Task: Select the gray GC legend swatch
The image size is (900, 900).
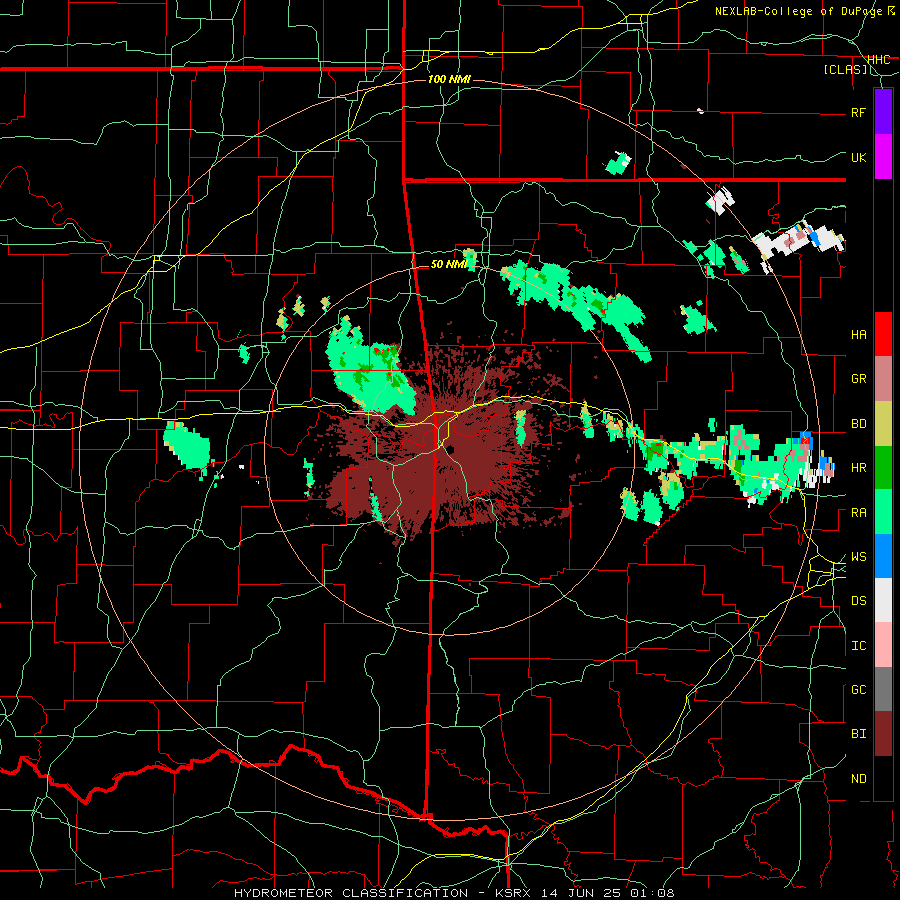Action: (883, 689)
